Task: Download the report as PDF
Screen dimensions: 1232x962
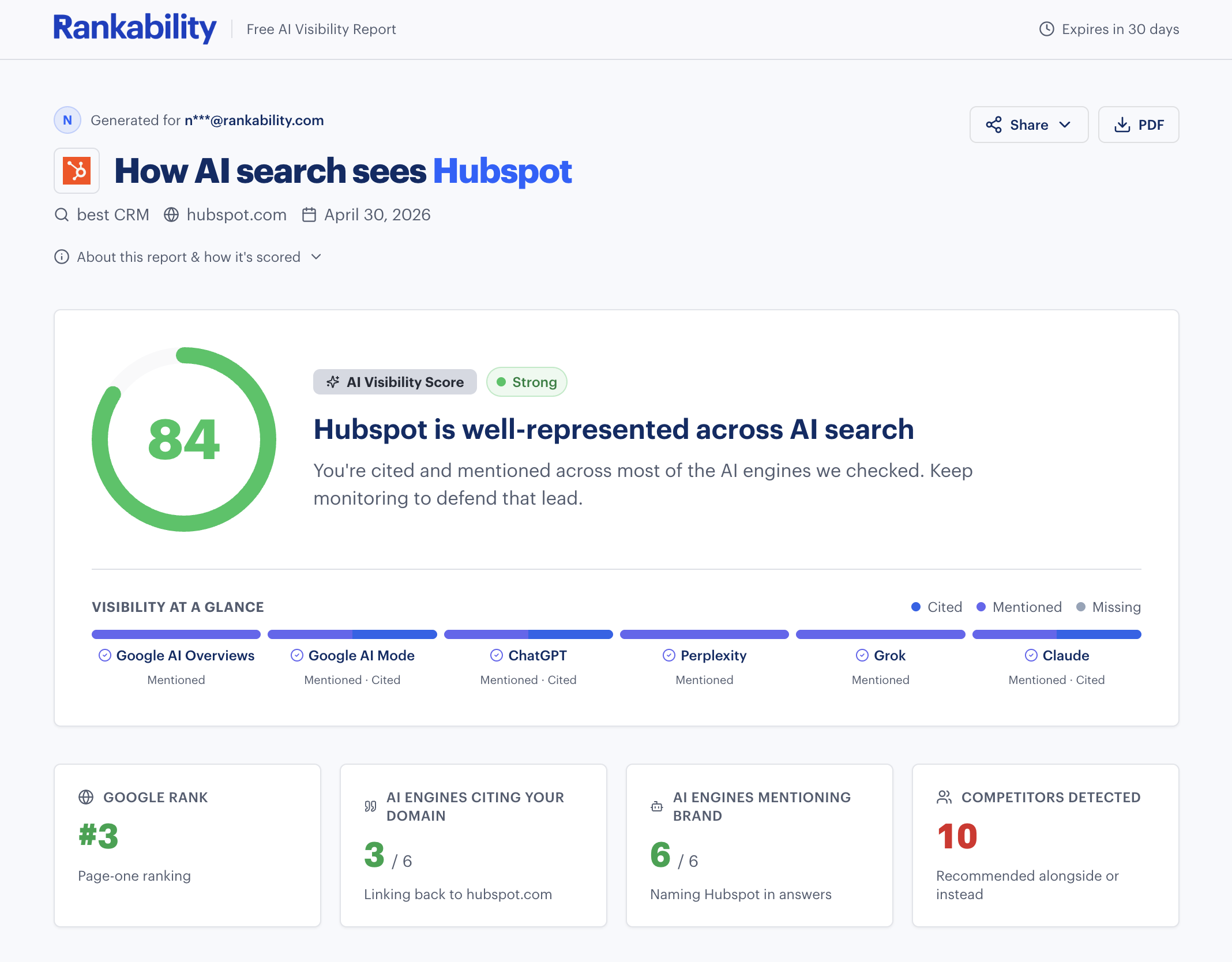Action: [x=1138, y=125]
